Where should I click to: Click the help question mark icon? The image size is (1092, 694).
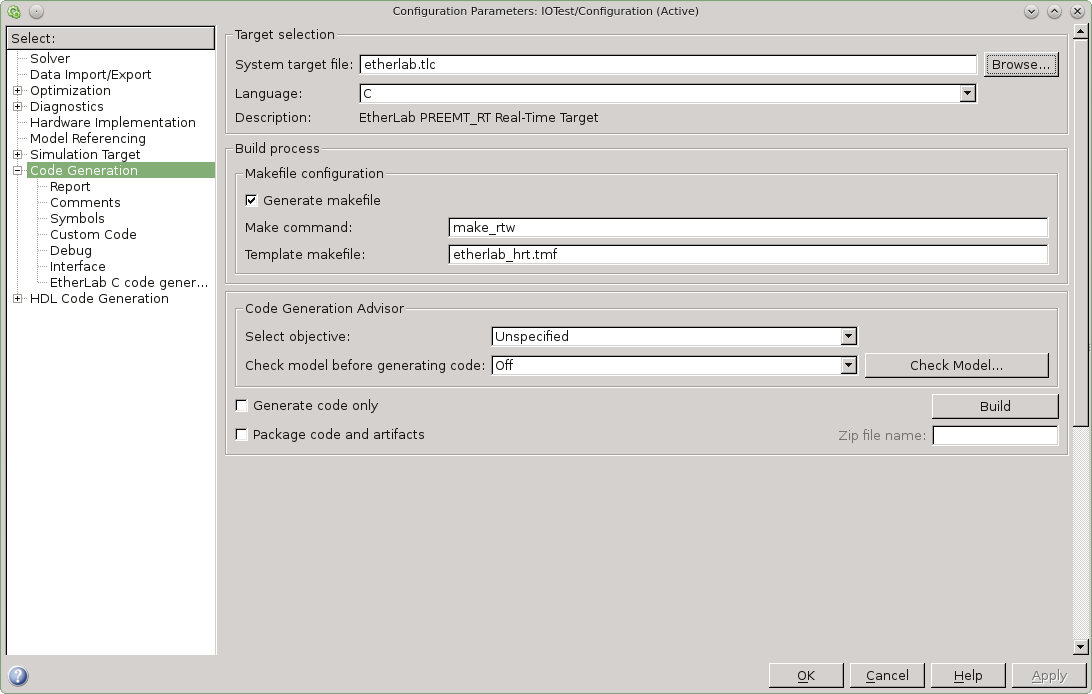click(17, 675)
